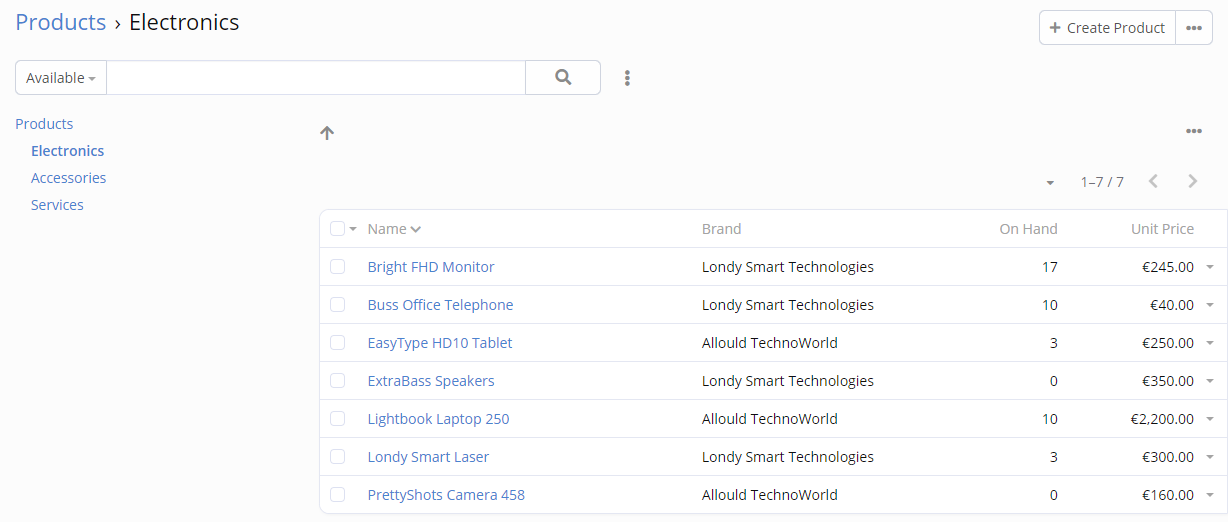Open the Lightbook Laptop 250 product

(x=438, y=419)
